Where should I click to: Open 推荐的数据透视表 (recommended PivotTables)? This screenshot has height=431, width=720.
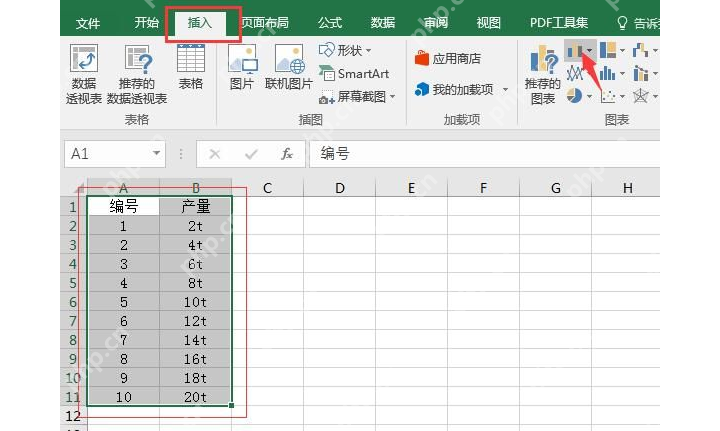(x=137, y=74)
